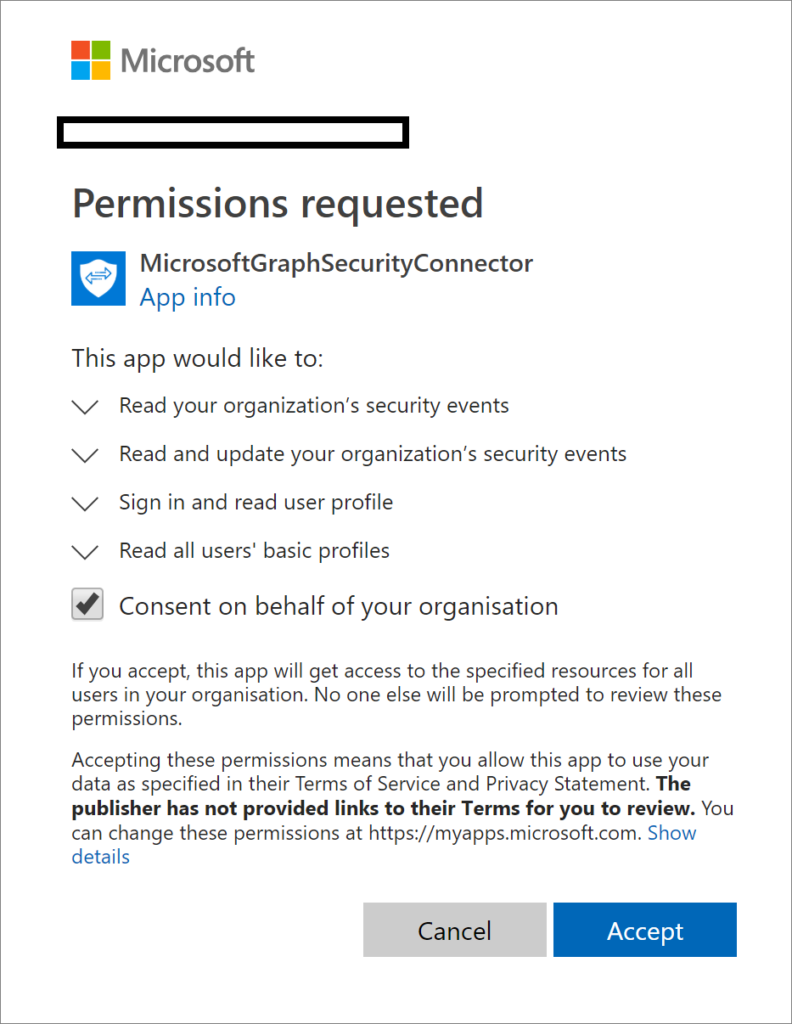Click the MicrosoftGraphSecurityConnector shield app icon
This screenshot has width=792, height=1024.
coord(97,278)
